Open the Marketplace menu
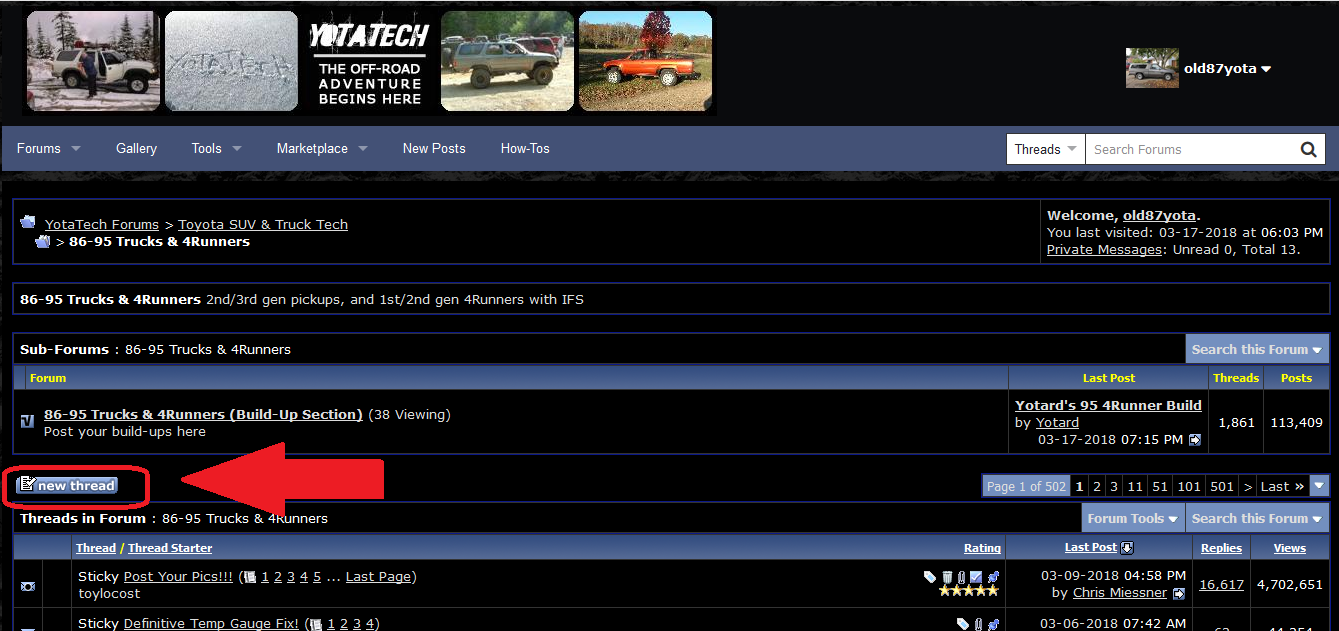The width and height of the screenshot is (1339, 631). tap(322, 148)
